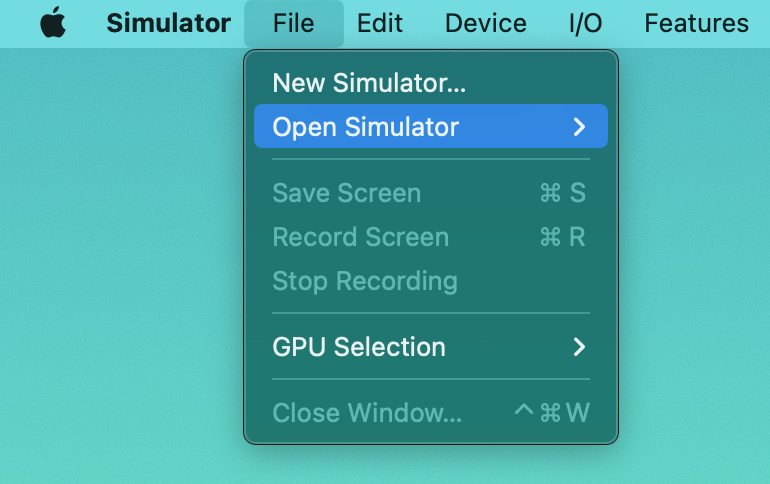Choose Record Screen in the File menu
This screenshot has height=484, width=770.
[x=360, y=237]
